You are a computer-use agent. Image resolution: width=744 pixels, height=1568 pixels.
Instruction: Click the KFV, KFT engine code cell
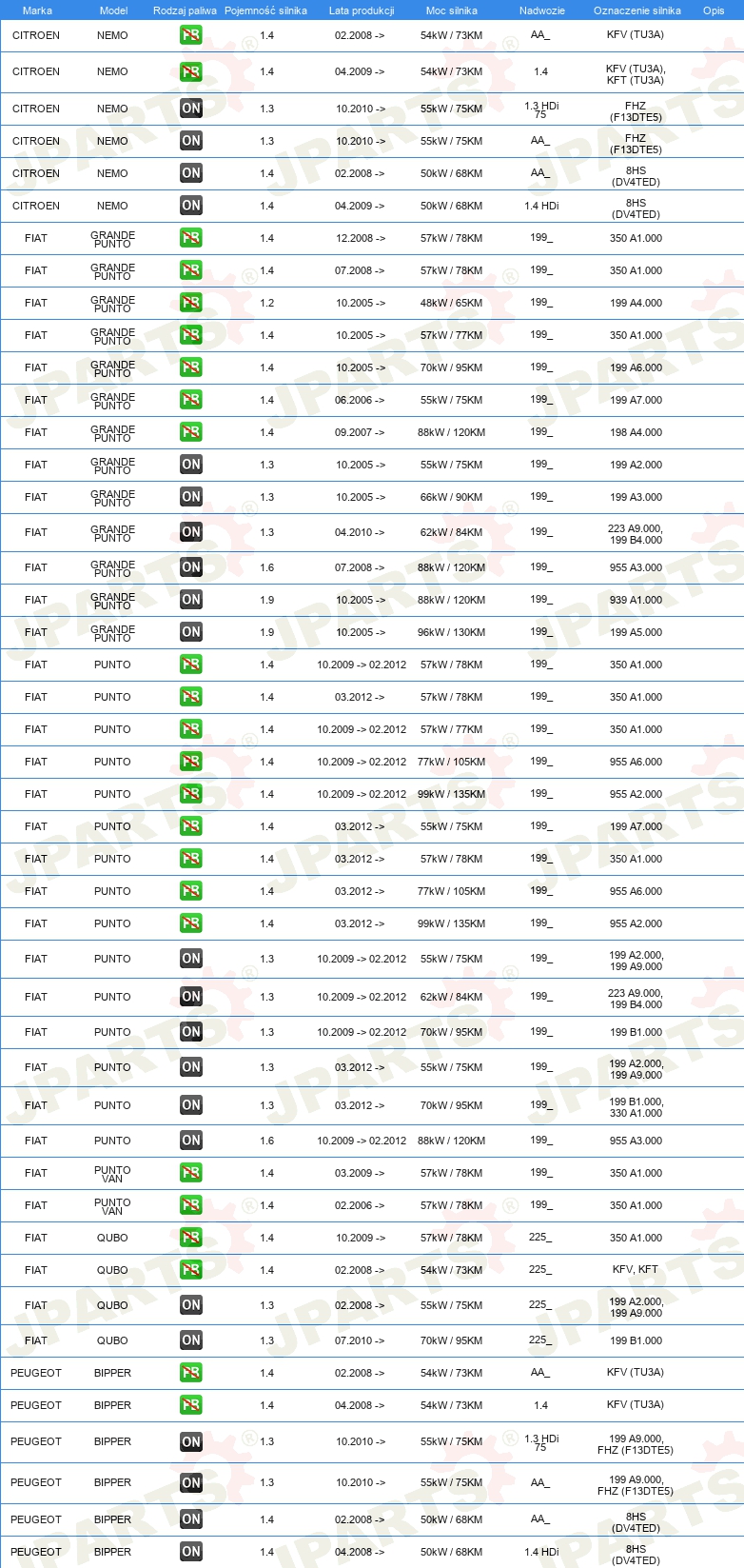point(636,1270)
